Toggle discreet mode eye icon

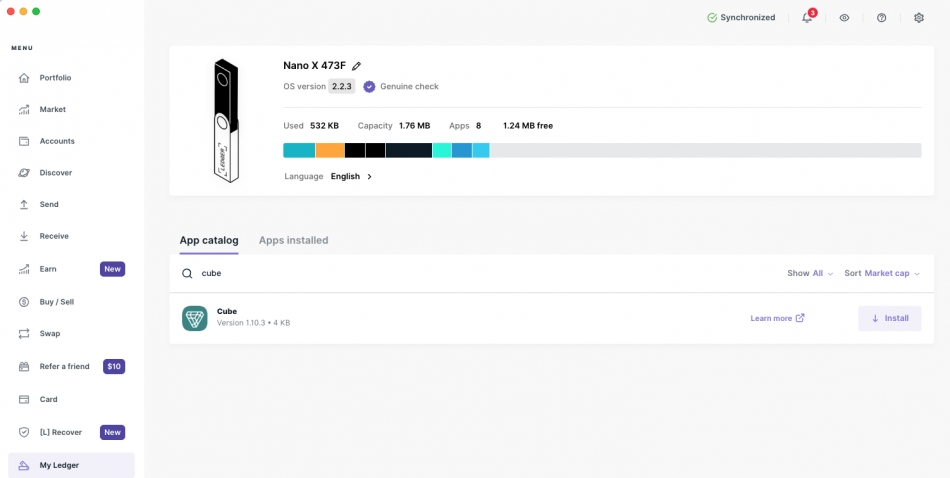[x=844, y=18]
